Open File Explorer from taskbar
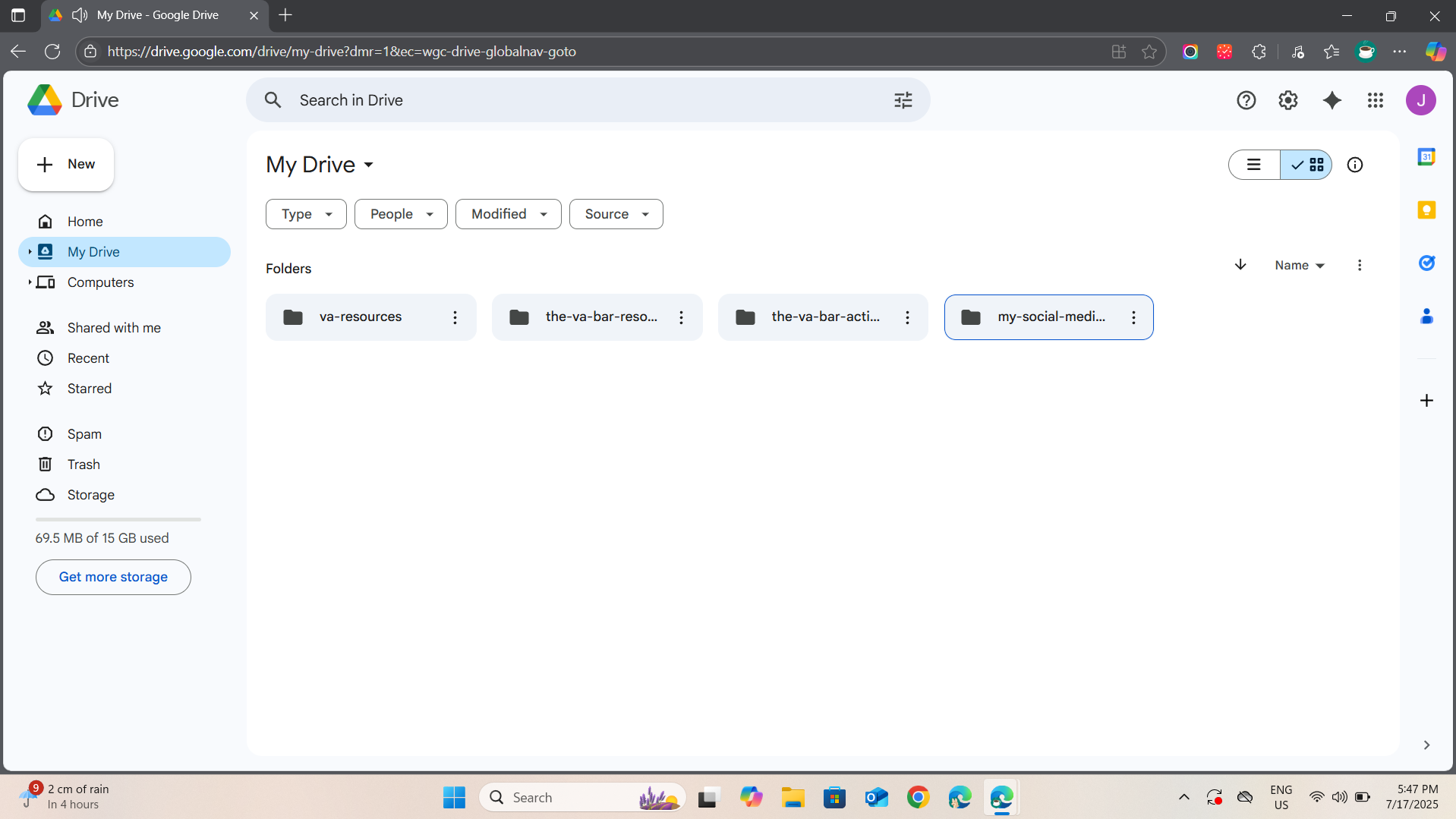 pyautogui.click(x=793, y=797)
